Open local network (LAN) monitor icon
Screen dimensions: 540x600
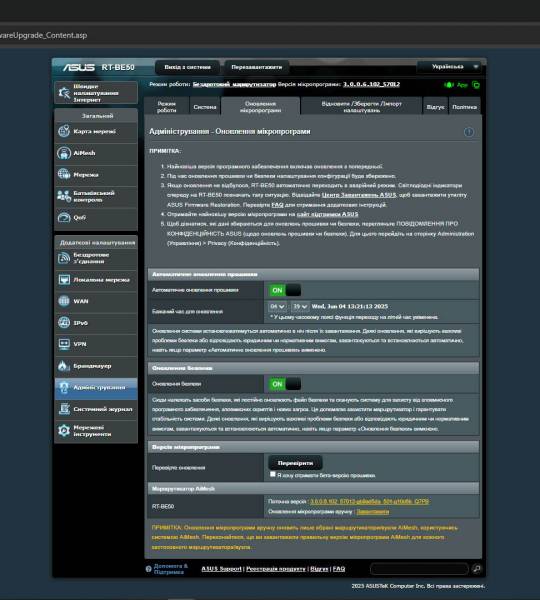click(x=64, y=279)
